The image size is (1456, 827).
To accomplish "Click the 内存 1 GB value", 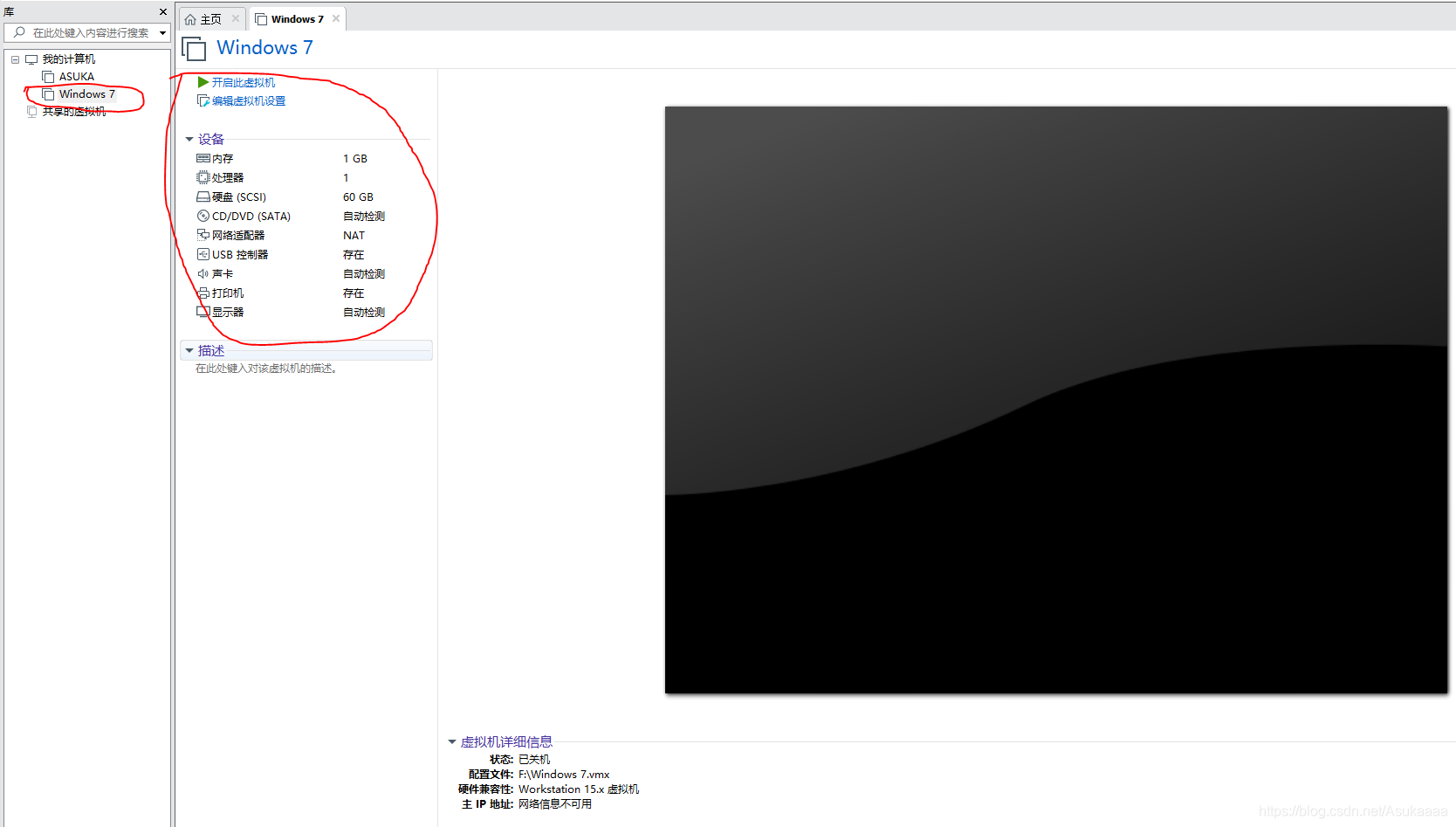I will (x=355, y=159).
